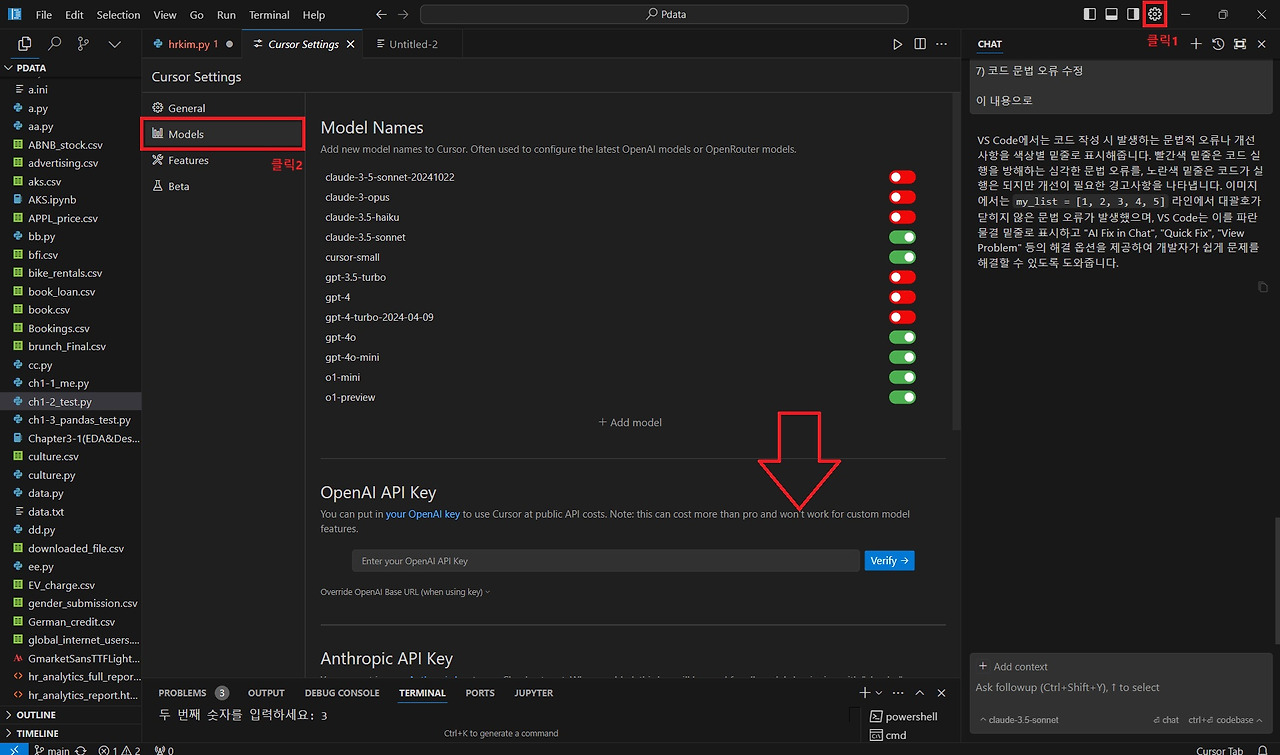
Task: Open the main branch in status bar
Action: [x=51, y=750]
